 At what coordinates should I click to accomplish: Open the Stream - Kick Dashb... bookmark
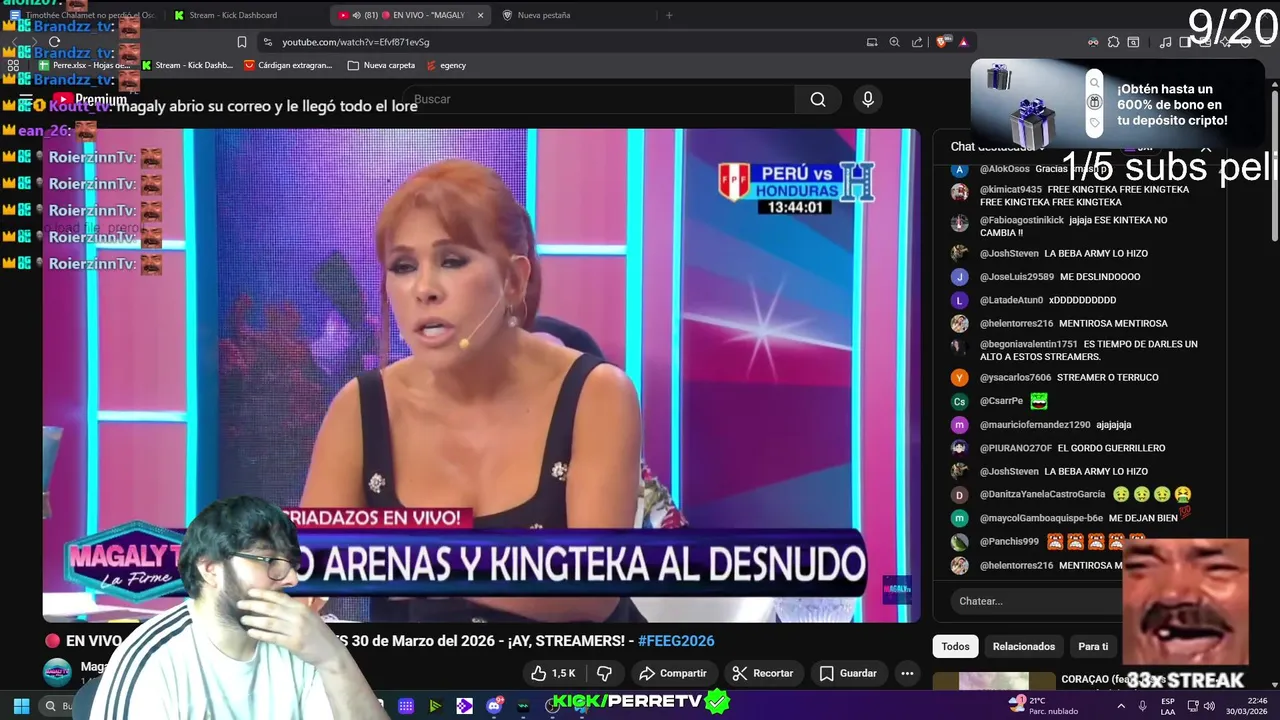point(187,65)
